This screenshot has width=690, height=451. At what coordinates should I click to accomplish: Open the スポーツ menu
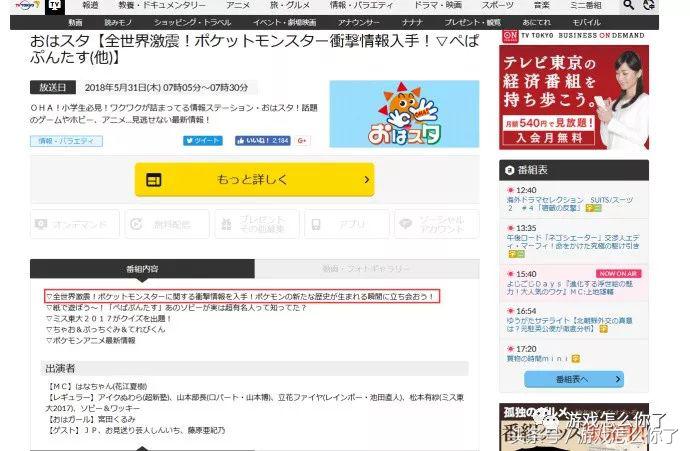click(497, 5)
